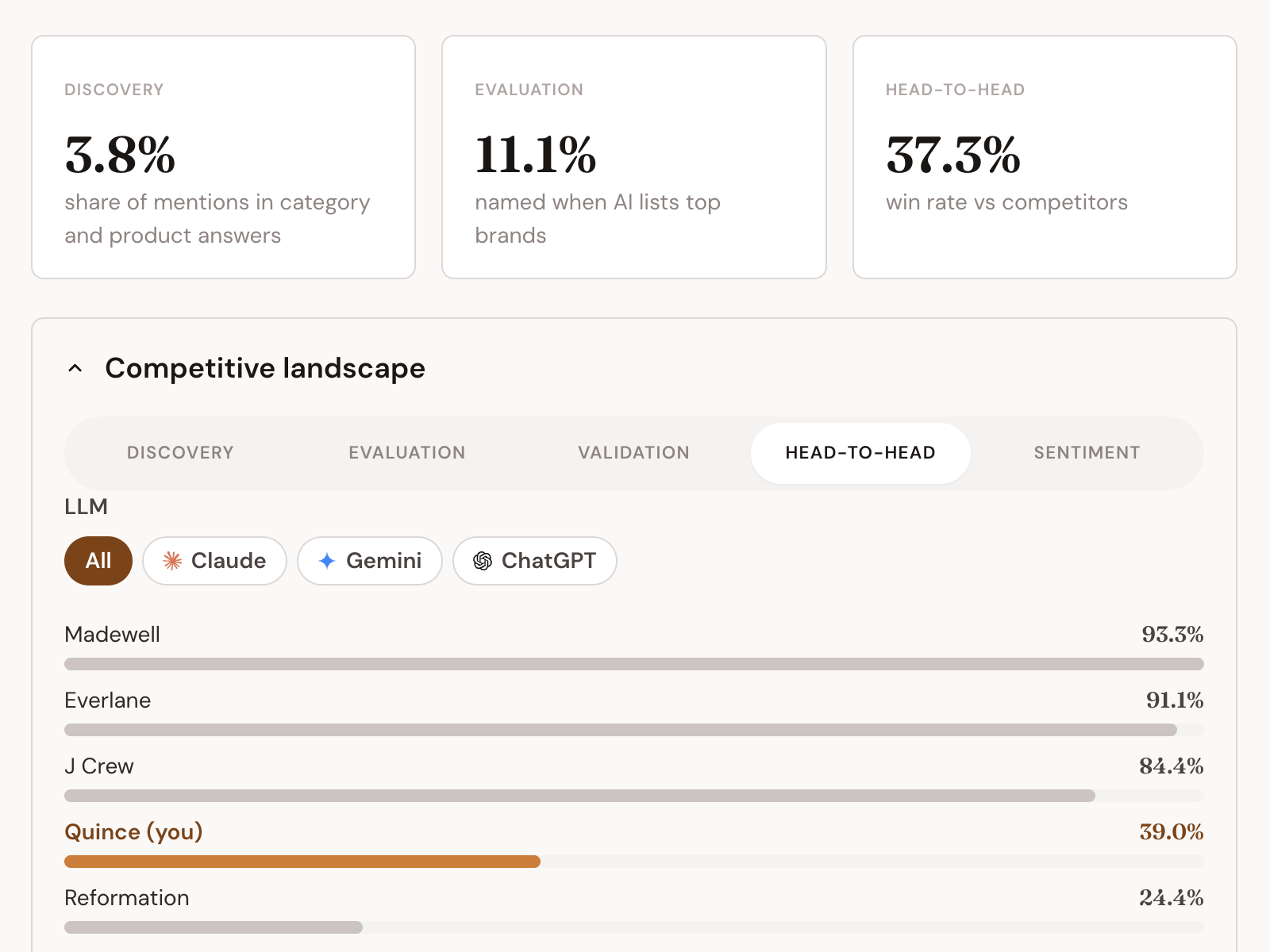This screenshot has height=952, width=1270.
Task: Click the ChatGPT logo icon
Action: [x=483, y=561]
